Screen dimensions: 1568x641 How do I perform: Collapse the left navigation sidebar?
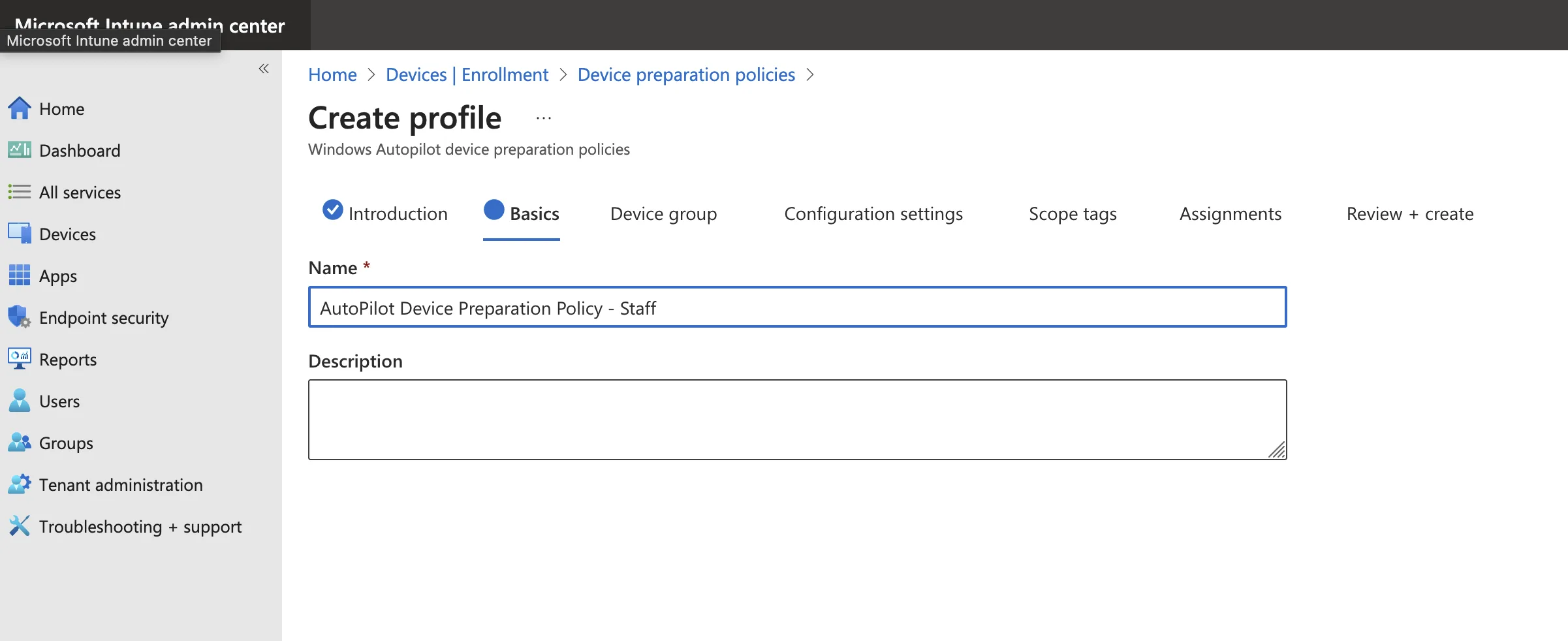click(264, 69)
